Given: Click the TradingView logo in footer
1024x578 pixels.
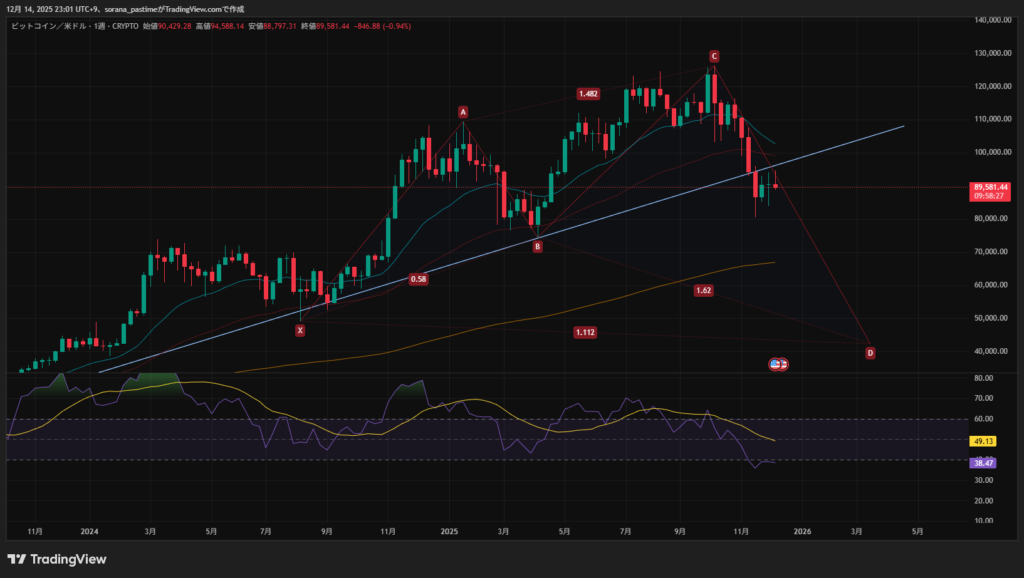Looking at the screenshot, I should (56, 559).
